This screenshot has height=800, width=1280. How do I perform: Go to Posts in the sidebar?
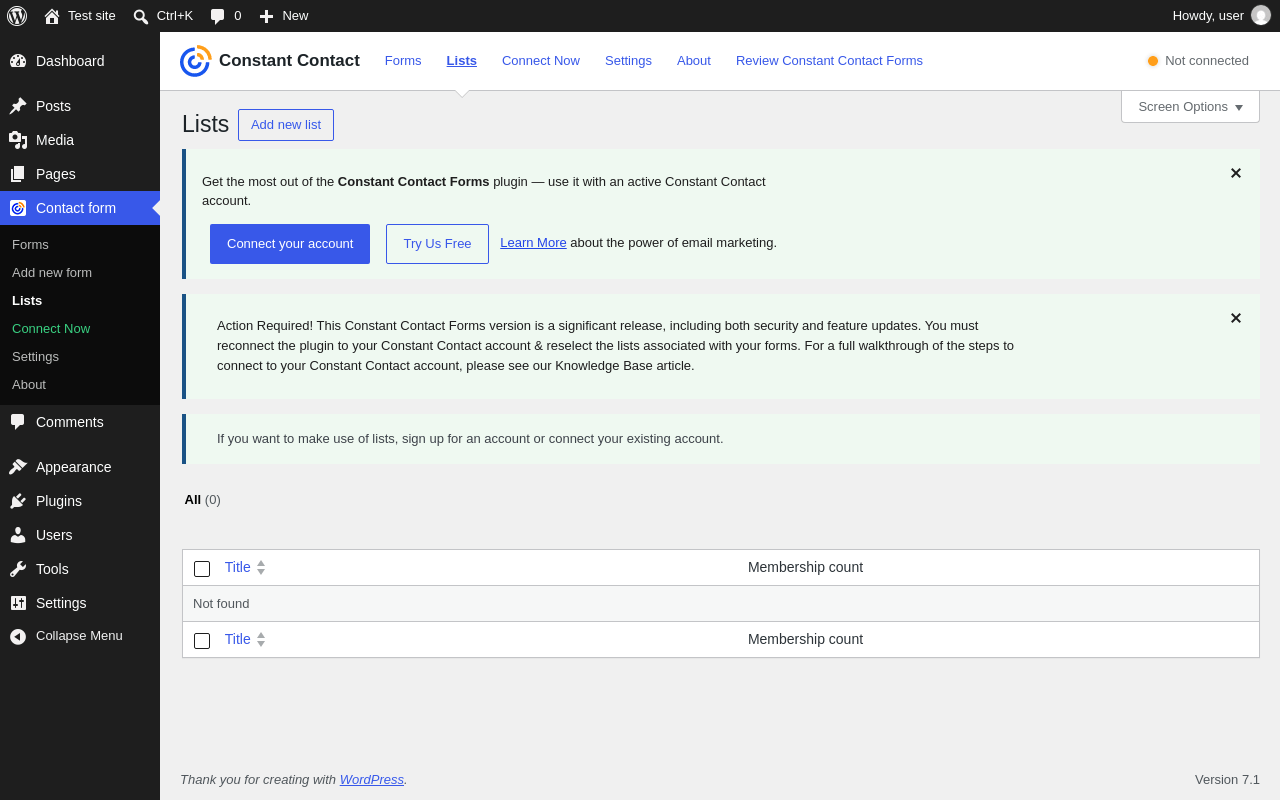[x=80, y=106]
